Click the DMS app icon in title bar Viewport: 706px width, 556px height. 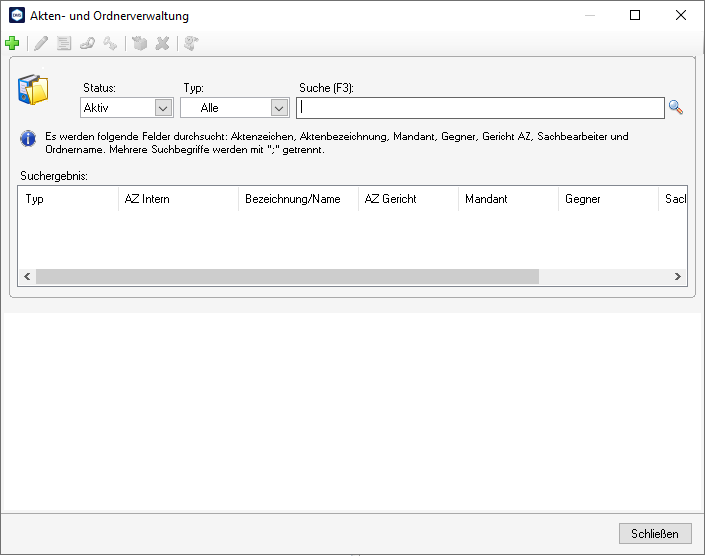tap(17, 15)
